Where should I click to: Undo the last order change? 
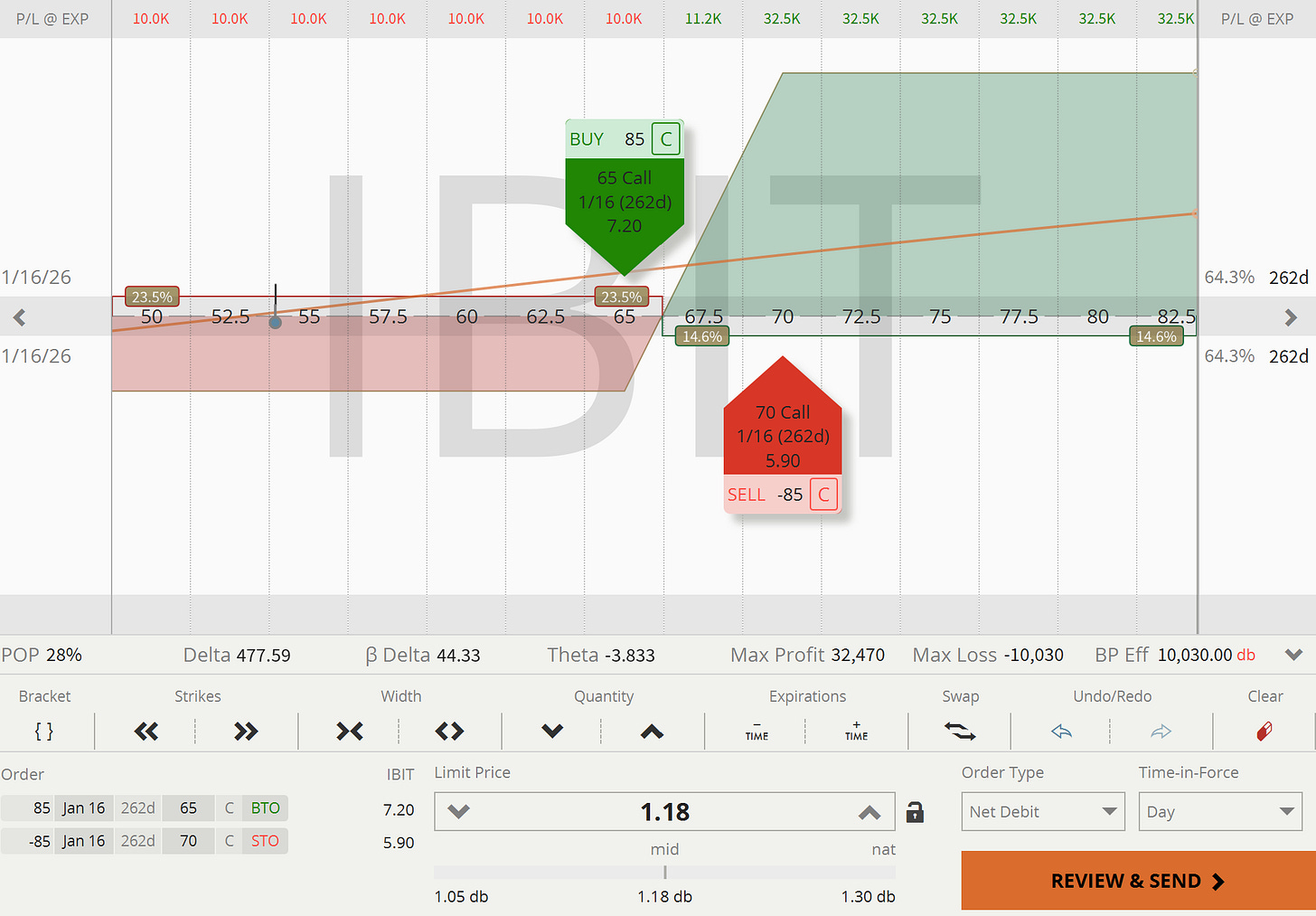click(1062, 731)
